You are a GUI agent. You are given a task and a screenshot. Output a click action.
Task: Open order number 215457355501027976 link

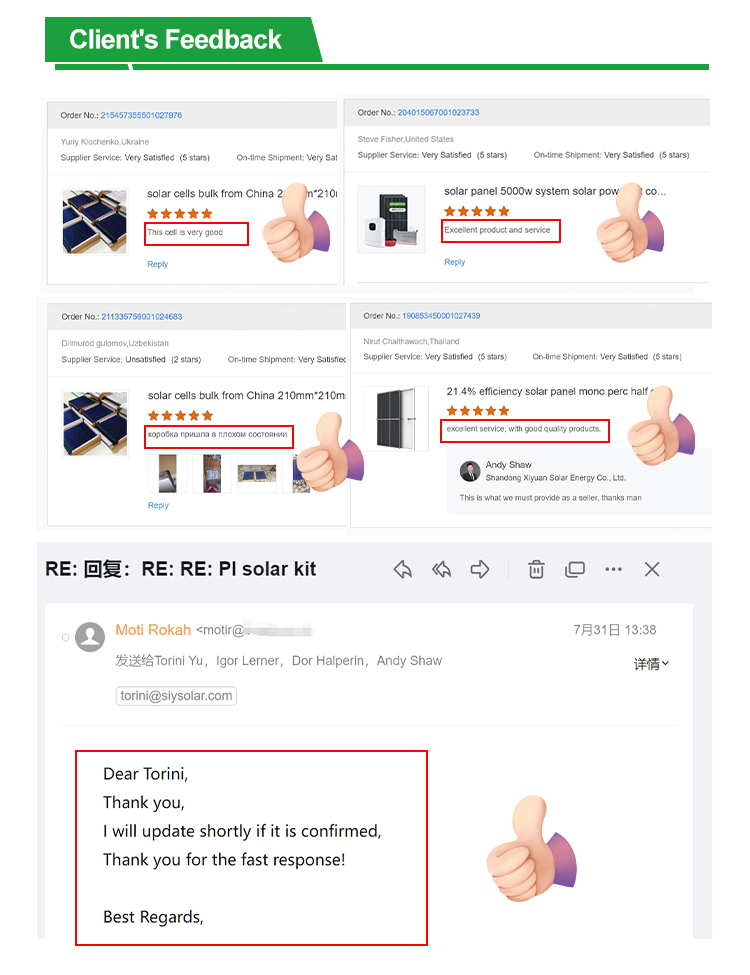click(x=141, y=115)
